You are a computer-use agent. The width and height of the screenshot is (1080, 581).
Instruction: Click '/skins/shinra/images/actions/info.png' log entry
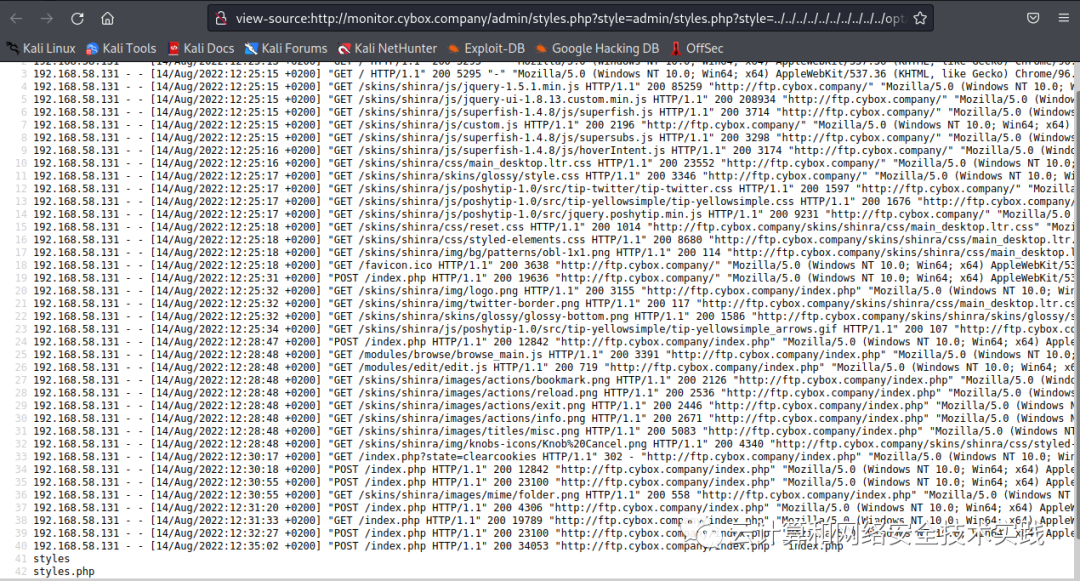(x=472, y=418)
